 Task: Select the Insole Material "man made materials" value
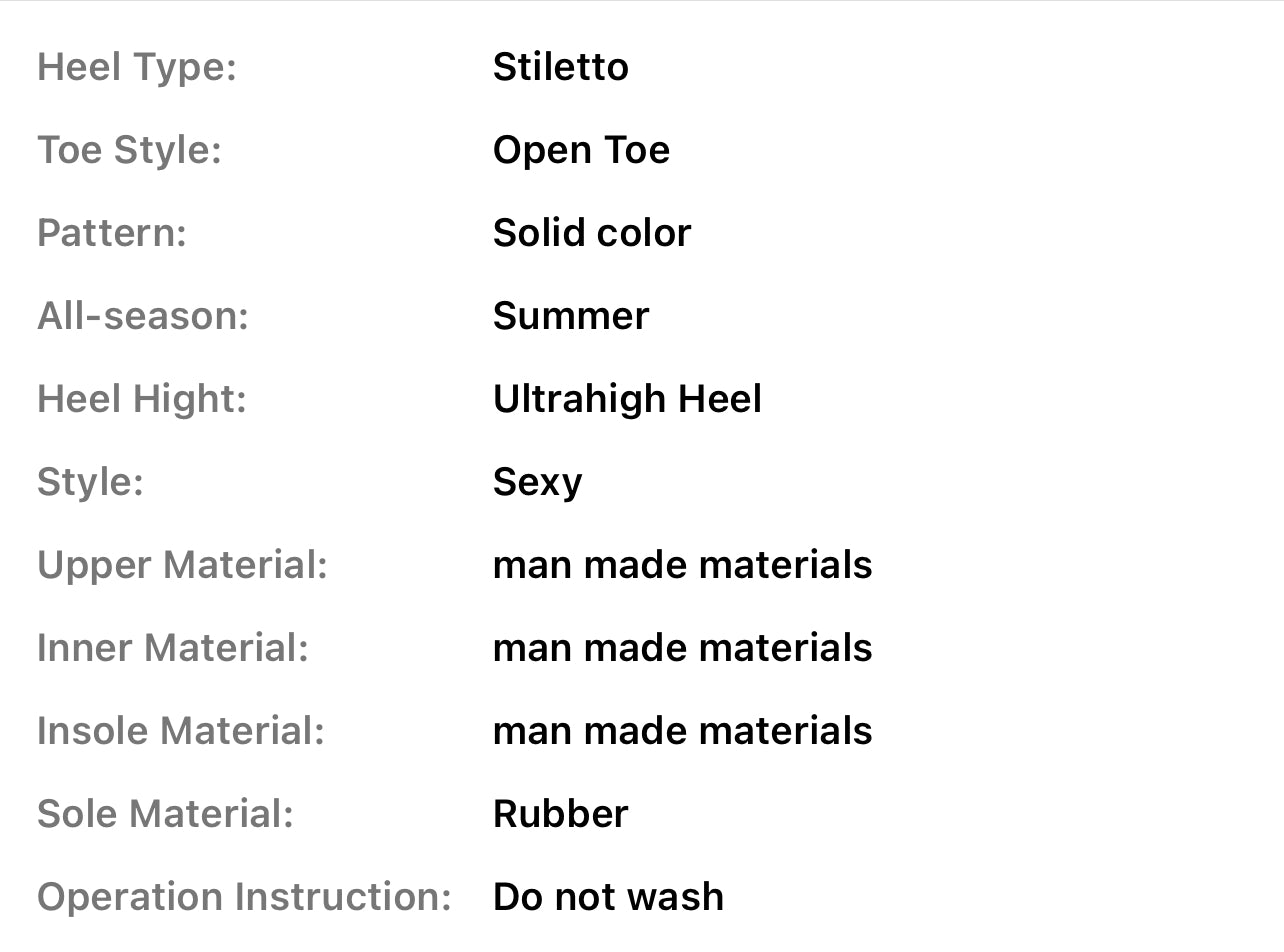(682, 732)
